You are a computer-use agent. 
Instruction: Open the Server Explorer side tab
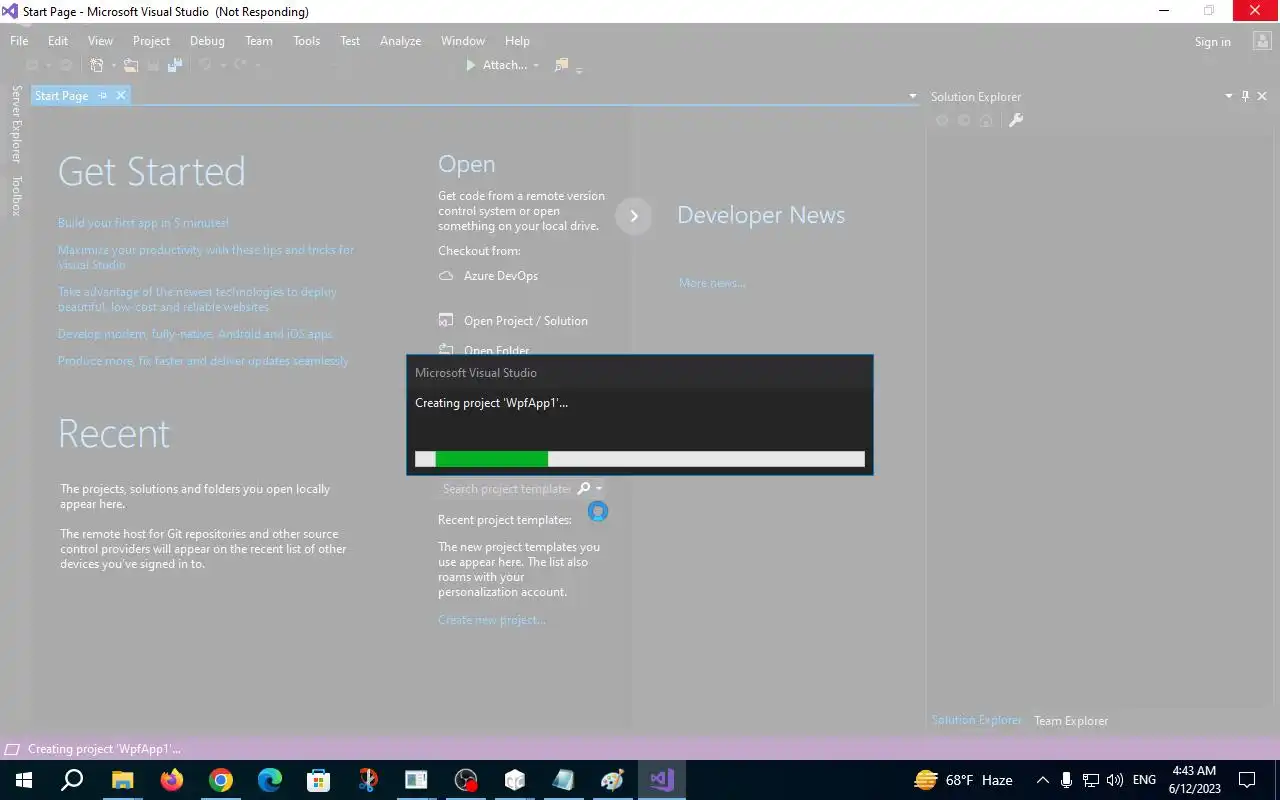[x=16, y=124]
